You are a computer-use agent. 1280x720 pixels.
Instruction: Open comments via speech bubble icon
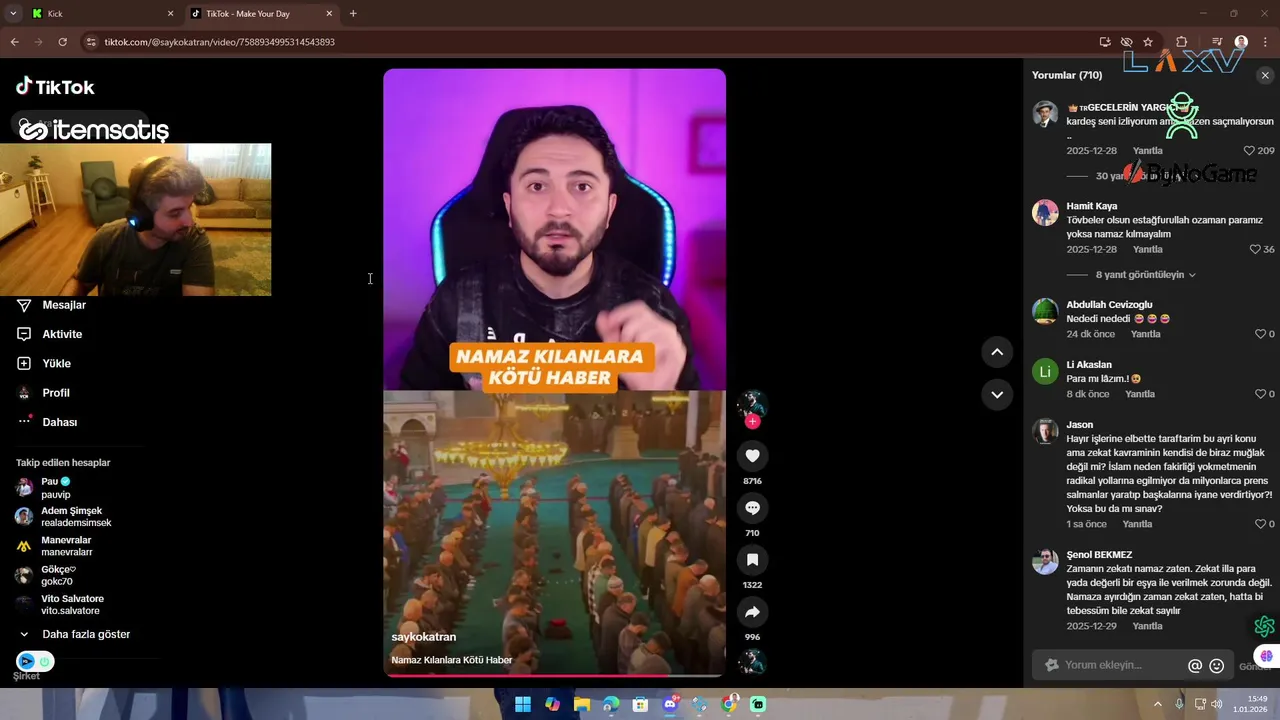[753, 508]
